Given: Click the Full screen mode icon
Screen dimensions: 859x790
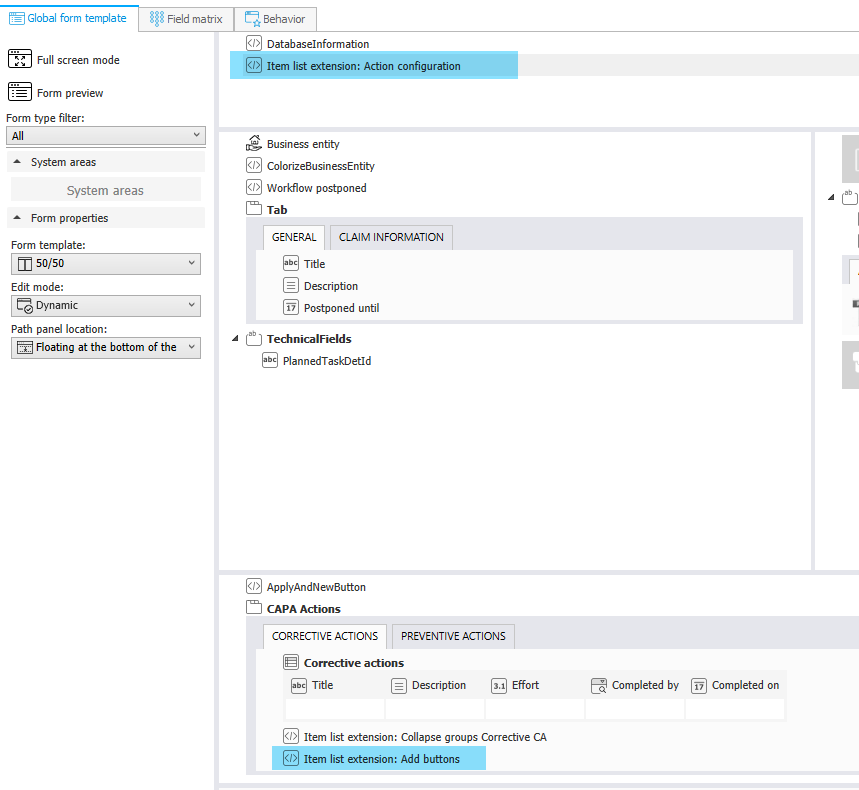Looking at the screenshot, I should [x=20, y=60].
